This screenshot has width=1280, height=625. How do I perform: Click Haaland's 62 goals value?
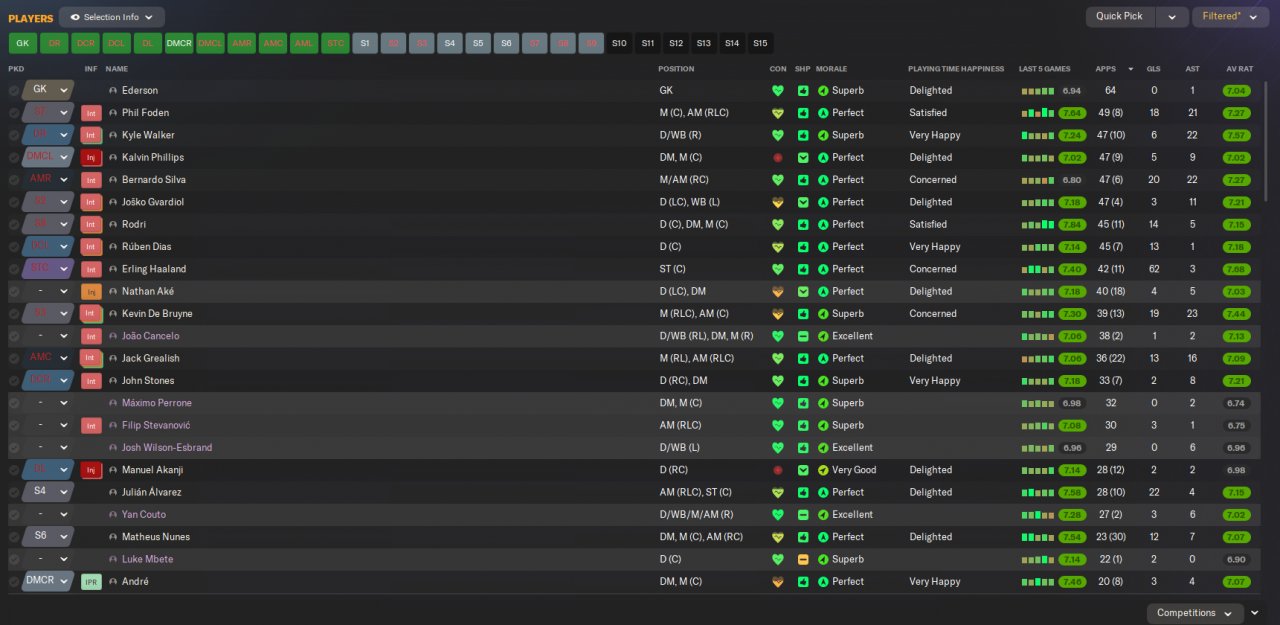(x=1153, y=269)
